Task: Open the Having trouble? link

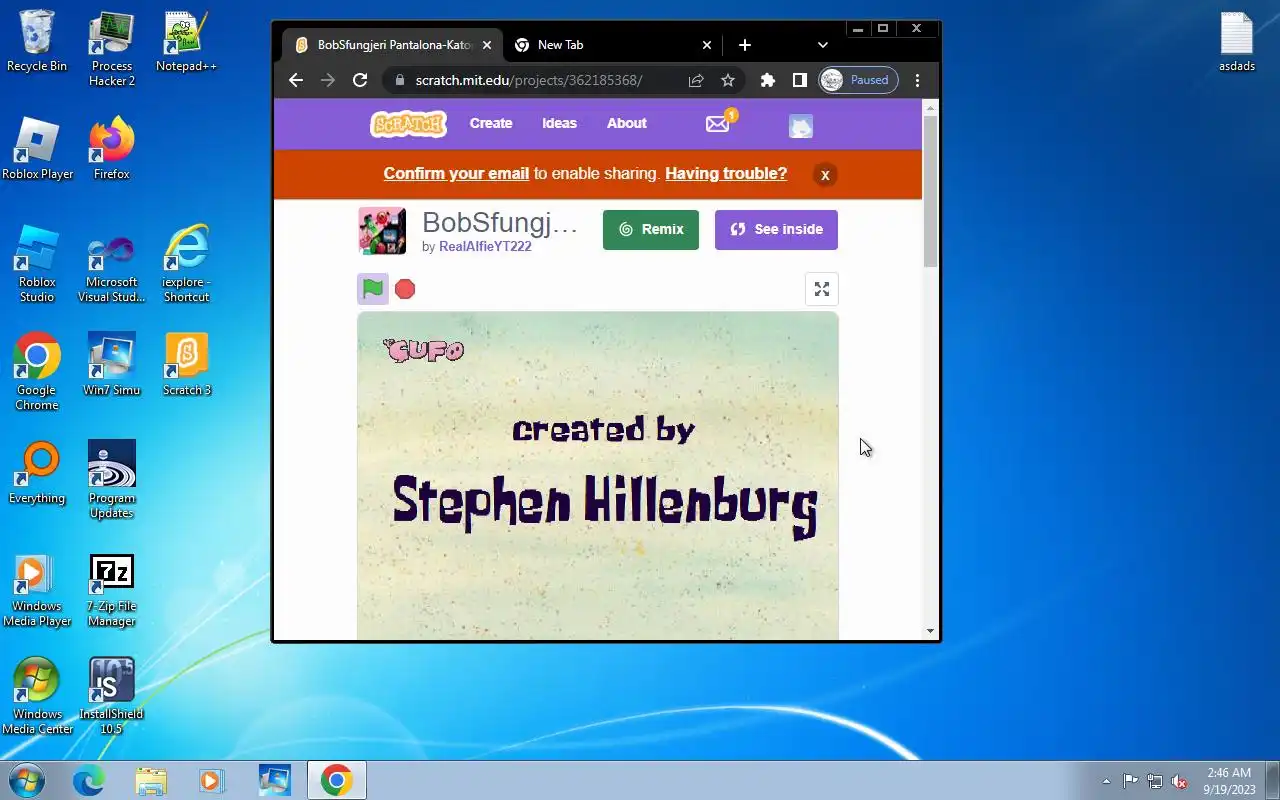Action: (x=726, y=173)
